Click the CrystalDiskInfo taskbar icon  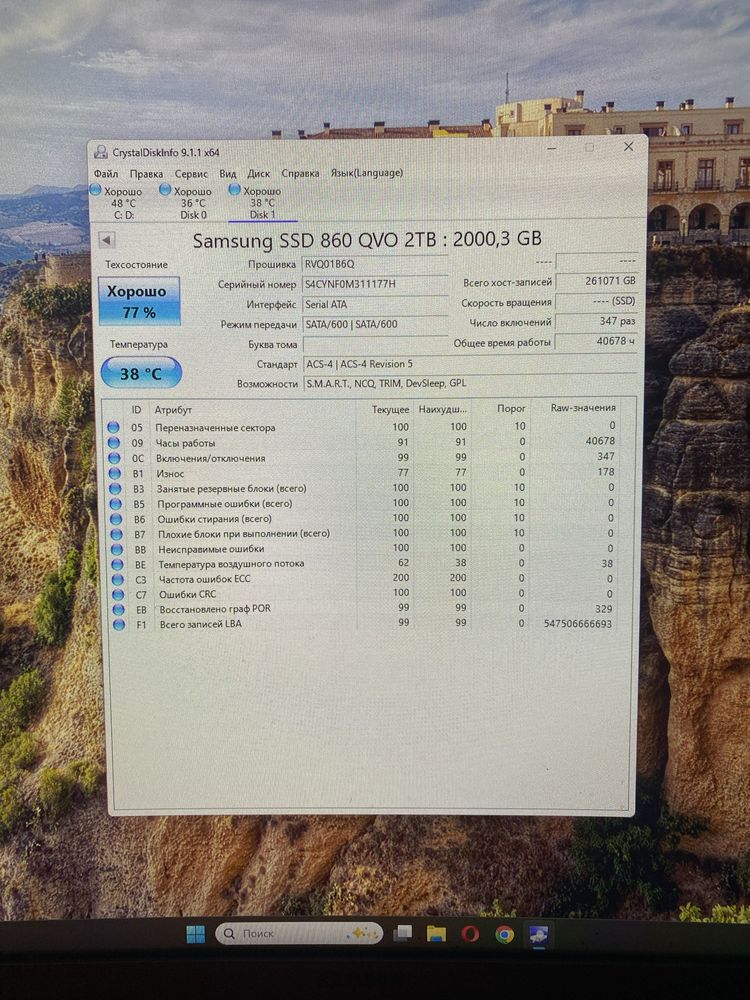[538, 935]
